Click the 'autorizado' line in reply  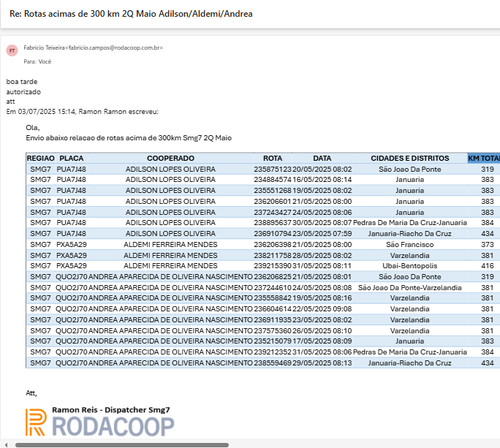23,92
